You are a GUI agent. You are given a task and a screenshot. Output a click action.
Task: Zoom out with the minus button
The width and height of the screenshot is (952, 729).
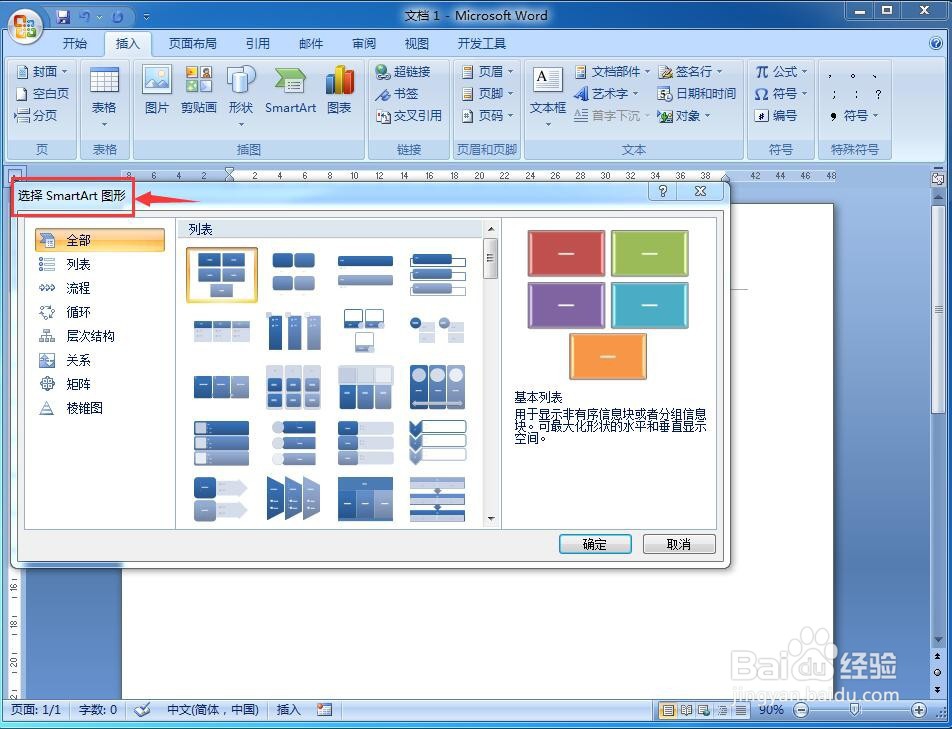pos(802,710)
